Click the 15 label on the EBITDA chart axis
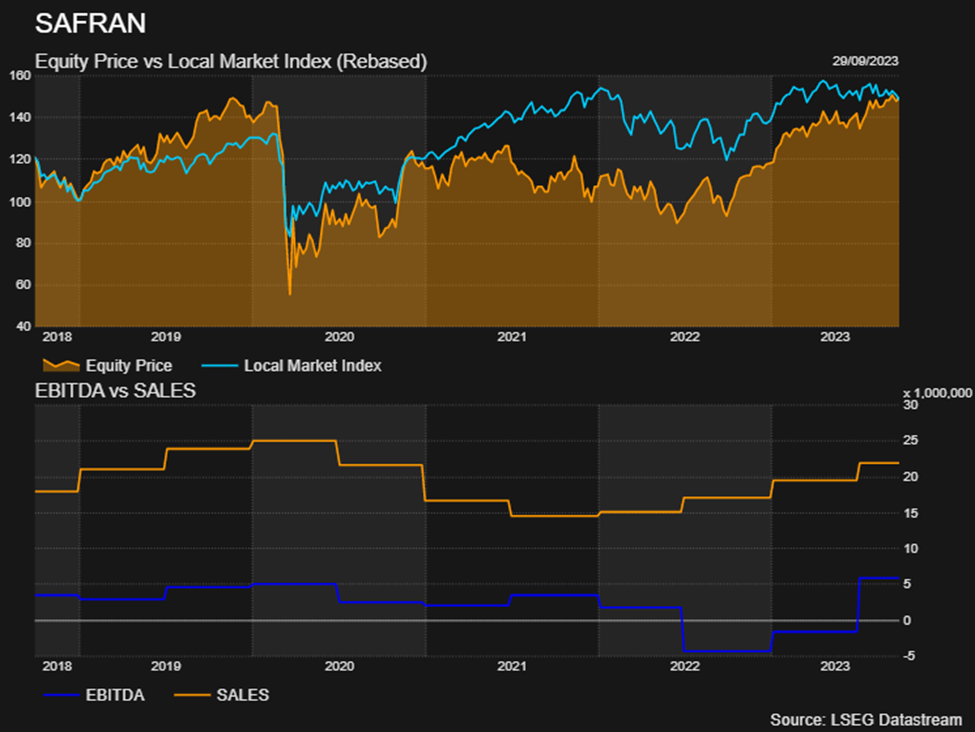975x732 pixels. pos(910,513)
